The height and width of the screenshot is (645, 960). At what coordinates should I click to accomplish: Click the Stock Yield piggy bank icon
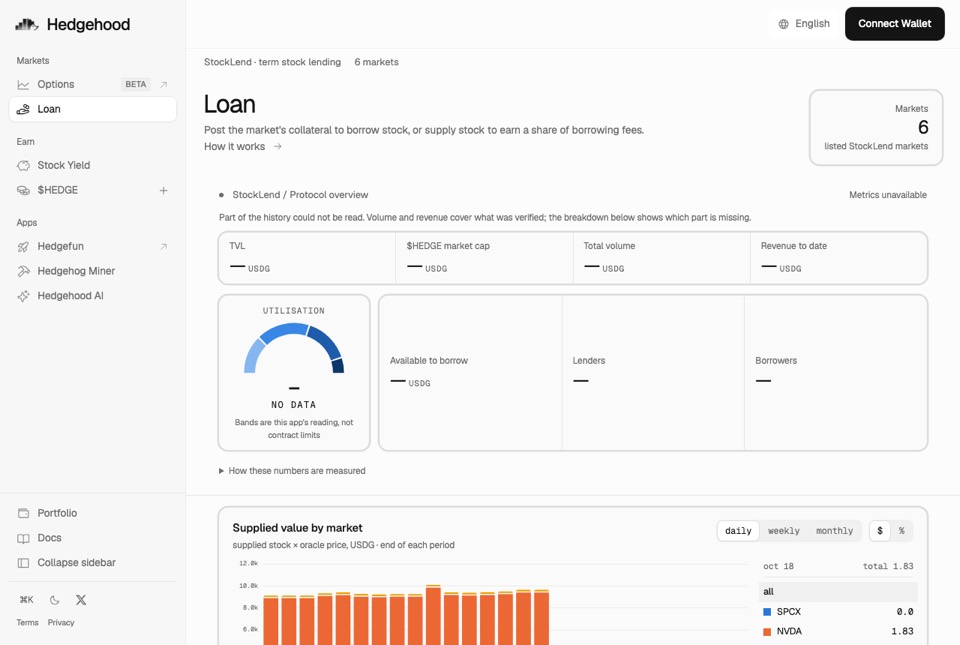point(23,165)
